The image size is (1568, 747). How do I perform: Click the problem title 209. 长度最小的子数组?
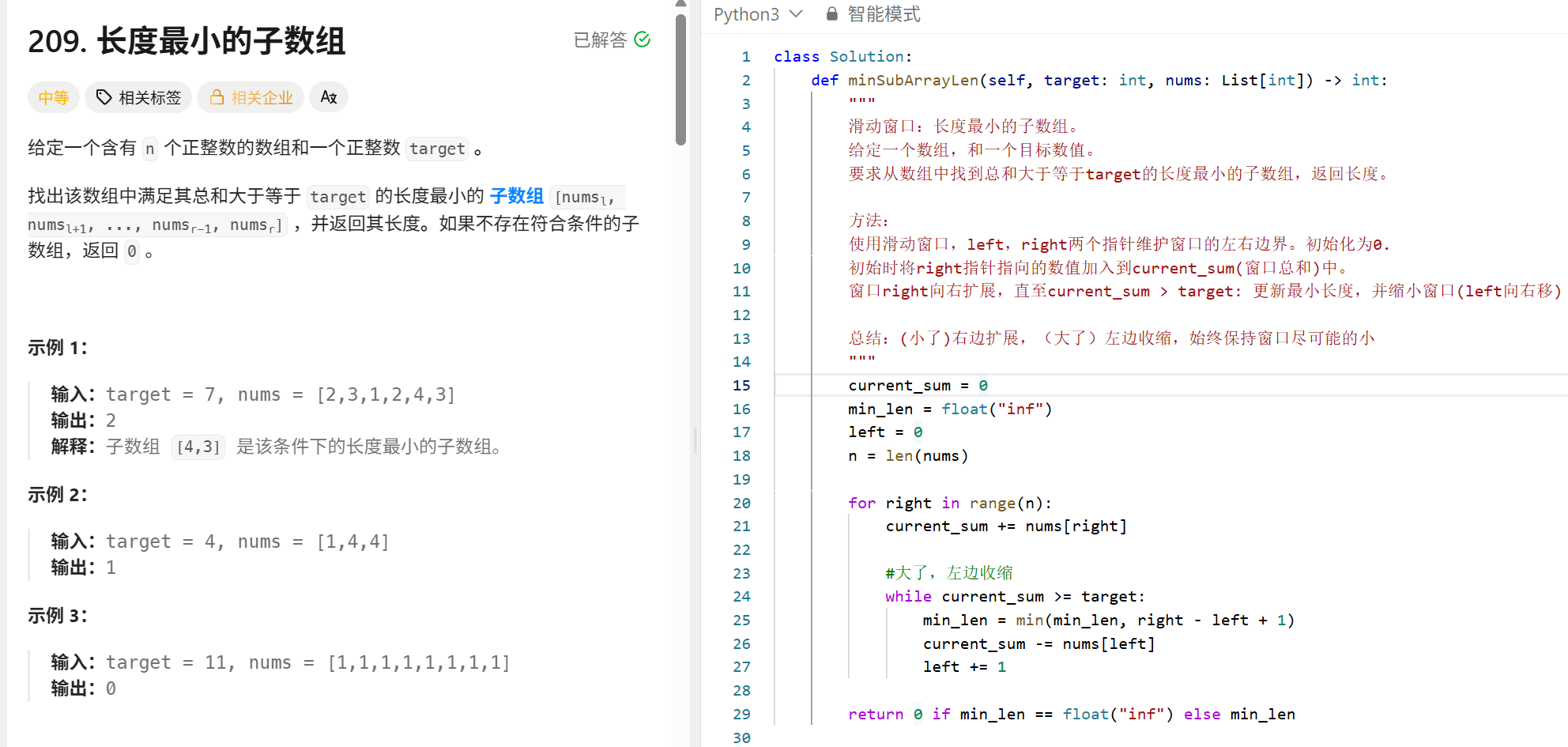[x=187, y=41]
